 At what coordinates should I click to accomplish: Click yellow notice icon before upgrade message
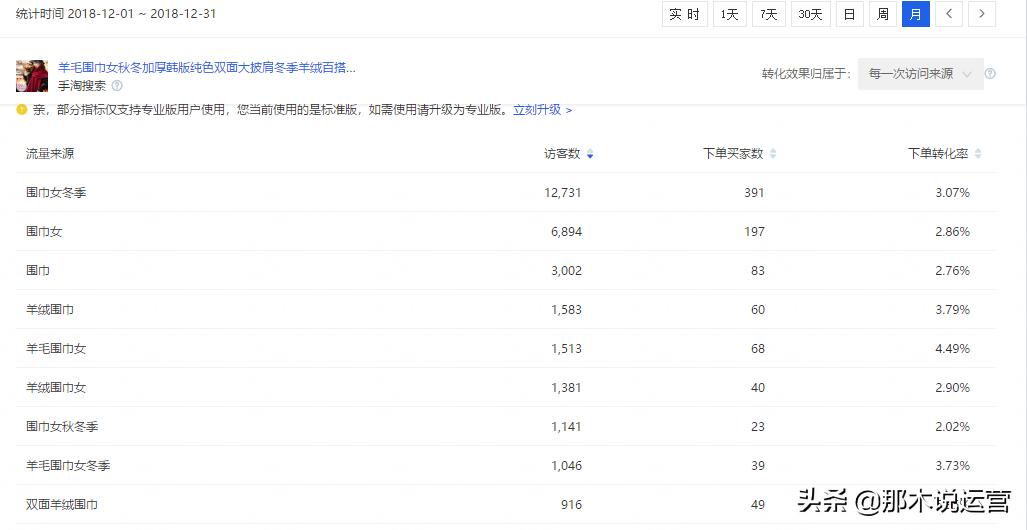(x=22, y=109)
